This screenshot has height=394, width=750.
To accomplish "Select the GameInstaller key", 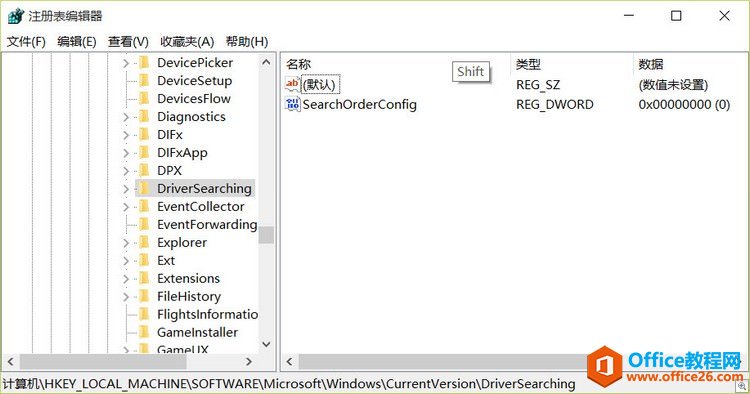I will tap(197, 332).
